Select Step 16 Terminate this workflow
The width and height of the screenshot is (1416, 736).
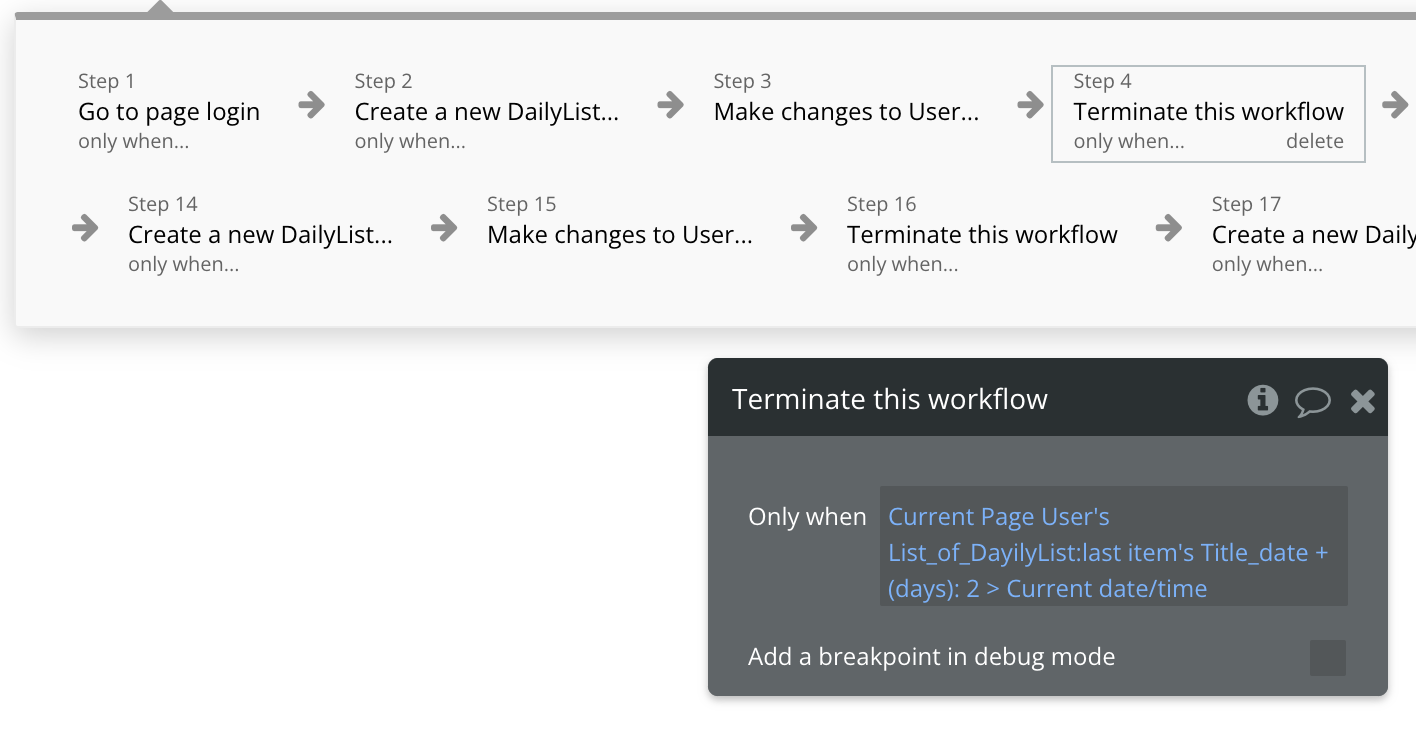pos(982,234)
